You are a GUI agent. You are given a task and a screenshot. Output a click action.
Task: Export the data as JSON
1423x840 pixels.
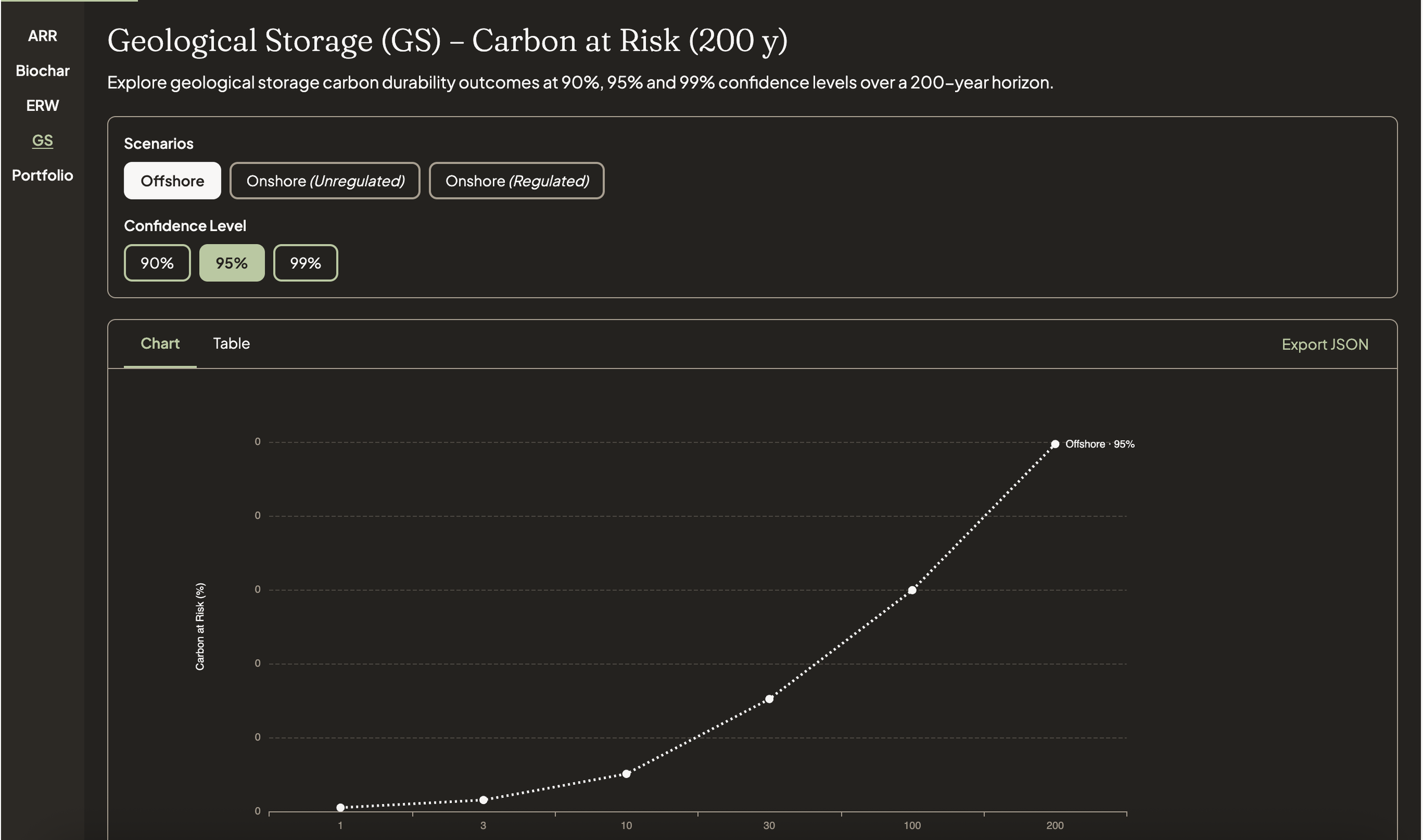tap(1325, 344)
